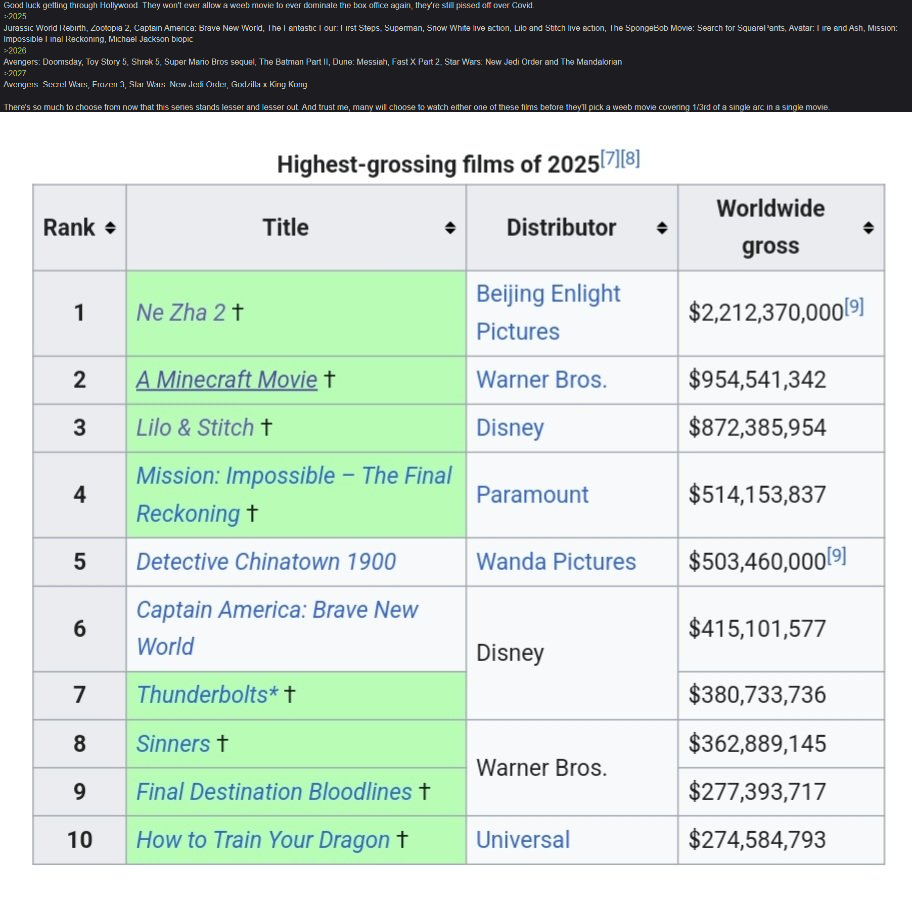Click the plain Disney cell spanning rows 6-7
The height and width of the screenshot is (901, 912).
click(x=572, y=653)
